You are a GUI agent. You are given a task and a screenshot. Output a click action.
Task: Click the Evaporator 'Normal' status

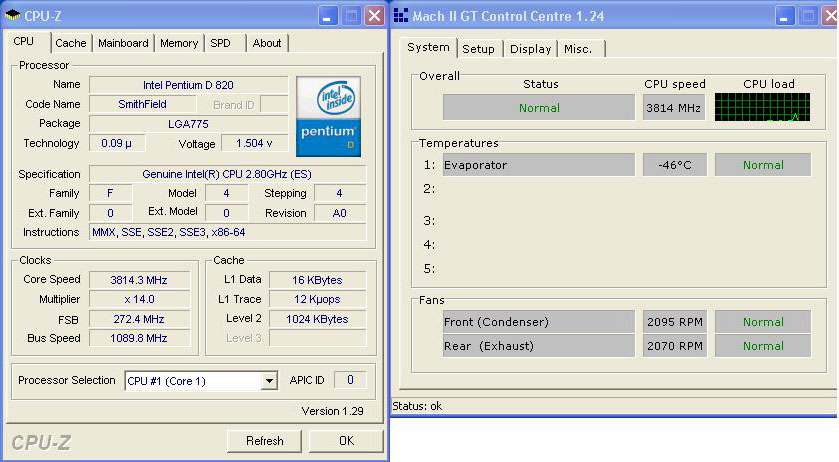(x=763, y=165)
